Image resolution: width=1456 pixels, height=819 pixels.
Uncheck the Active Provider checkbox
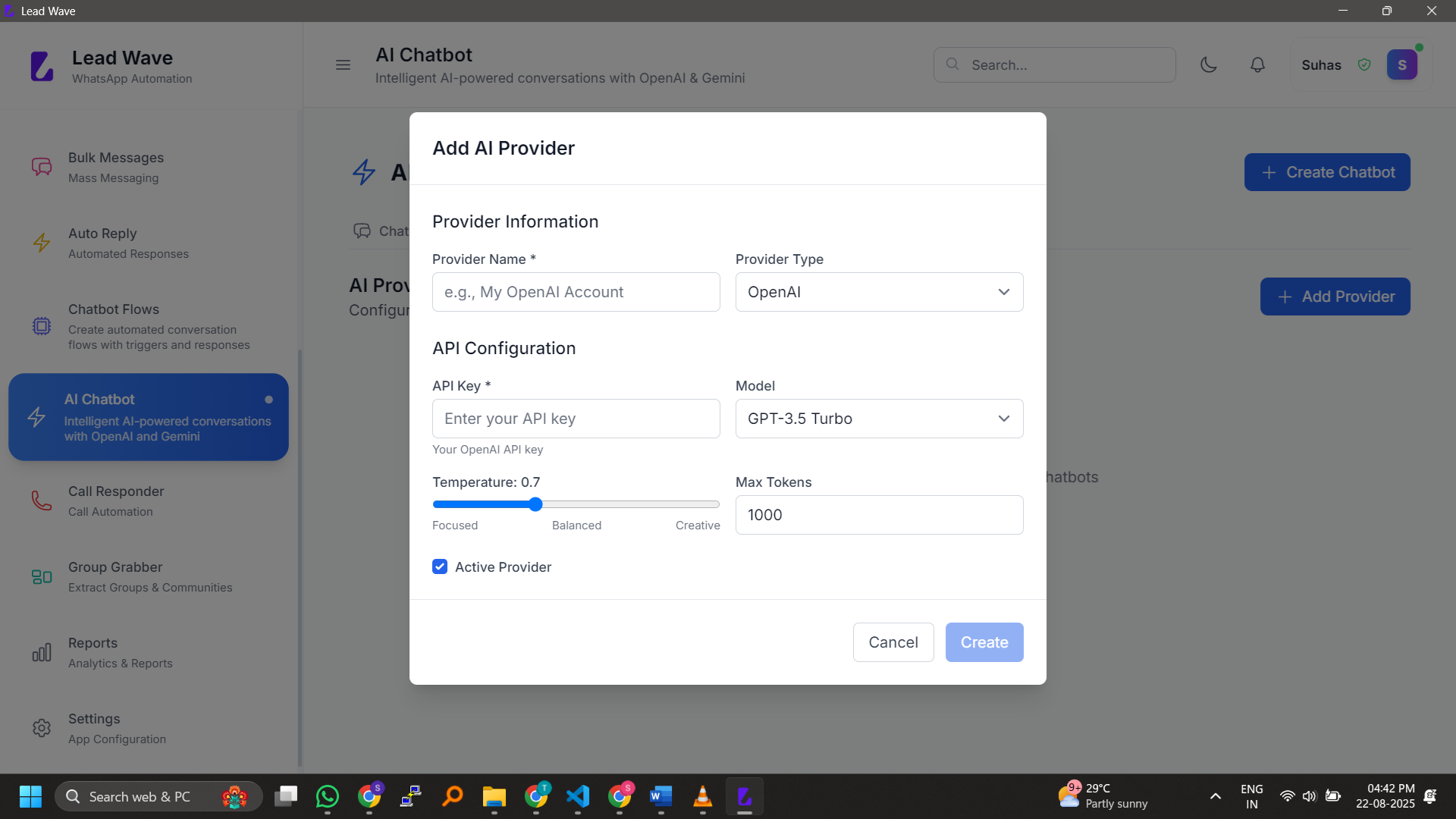point(440,566)
